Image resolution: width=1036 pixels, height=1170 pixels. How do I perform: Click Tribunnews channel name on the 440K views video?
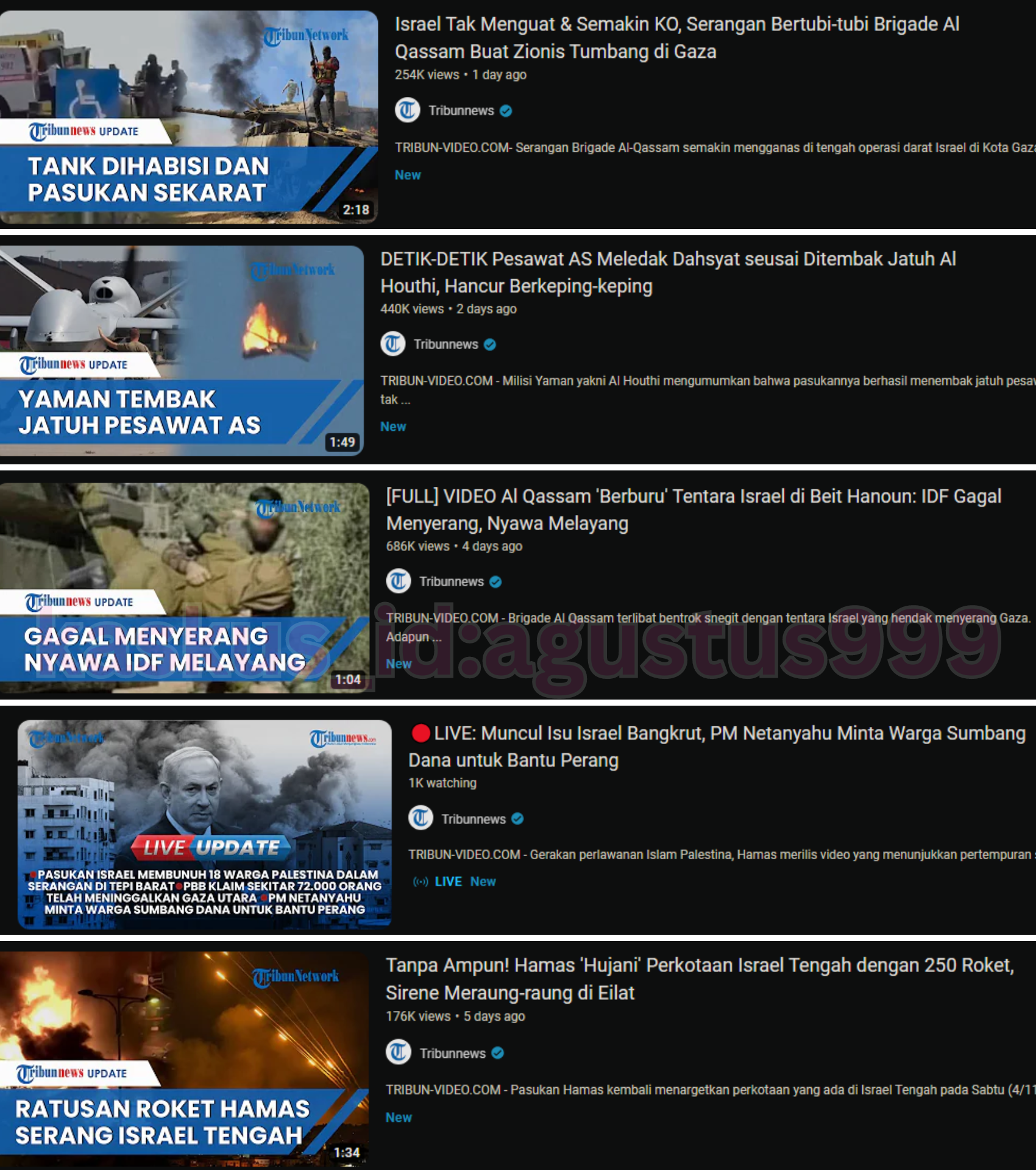click(446, 344)
